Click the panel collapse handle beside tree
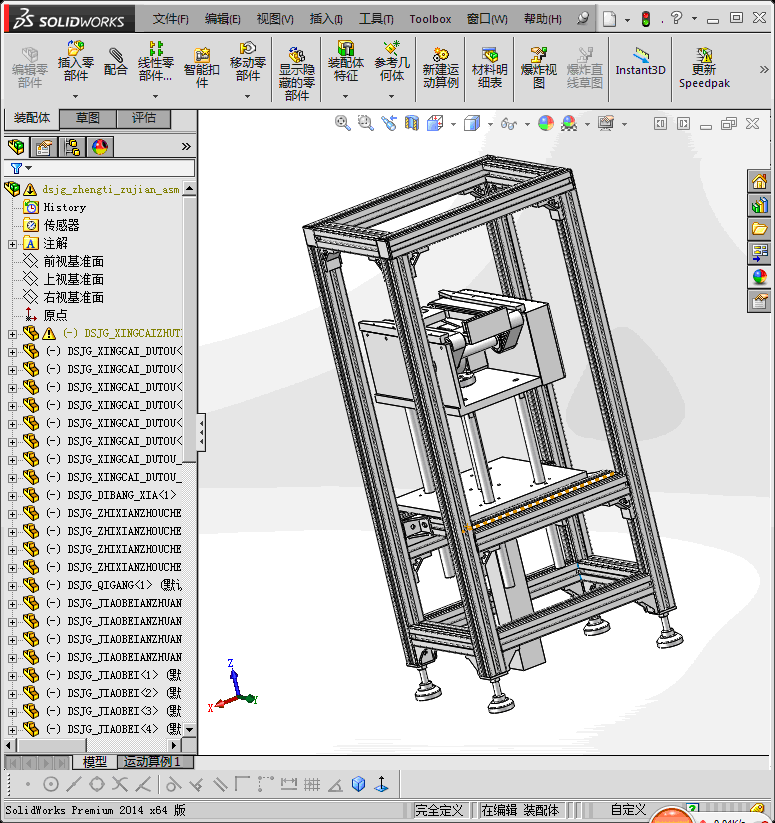 [201, 432]
